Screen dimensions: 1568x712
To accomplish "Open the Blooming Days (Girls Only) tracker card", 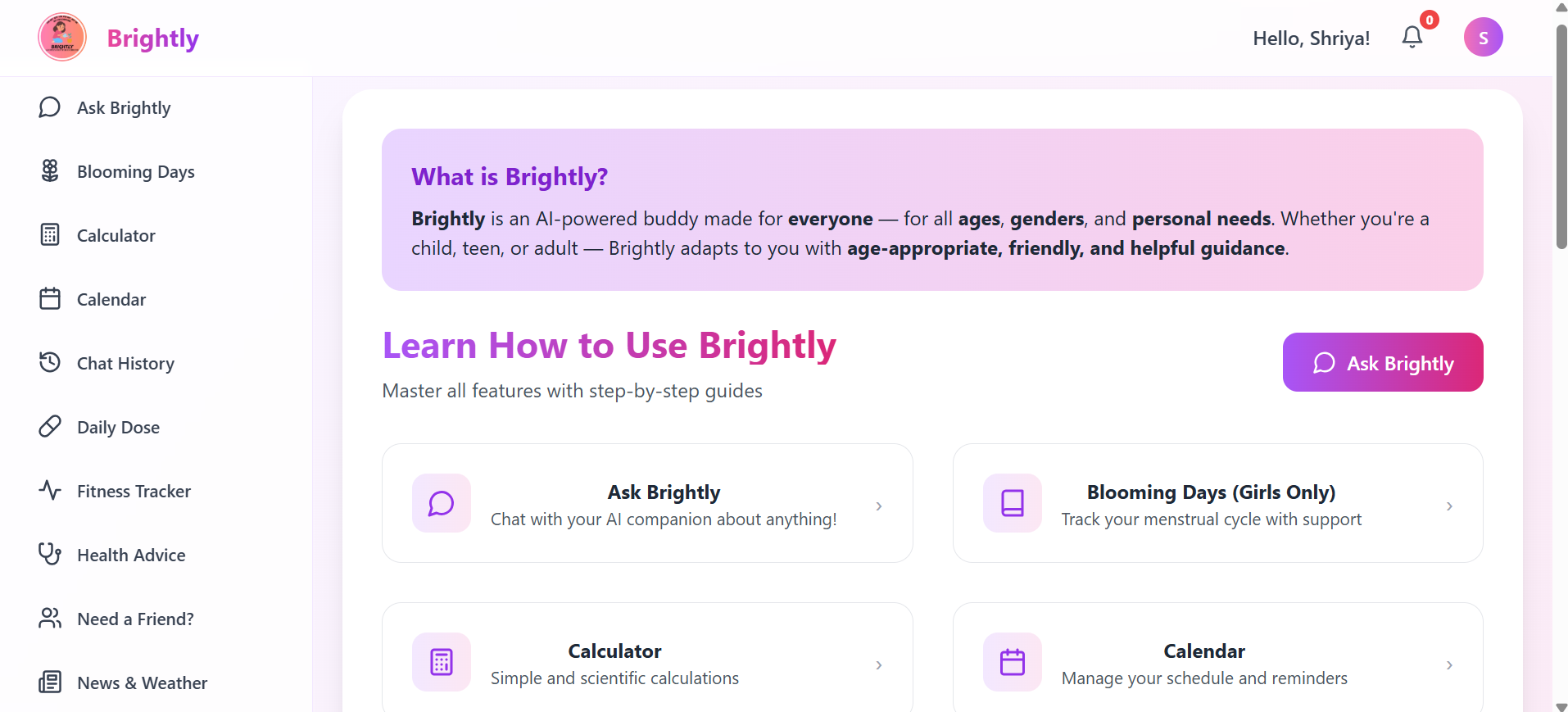I will [1217, 503].
